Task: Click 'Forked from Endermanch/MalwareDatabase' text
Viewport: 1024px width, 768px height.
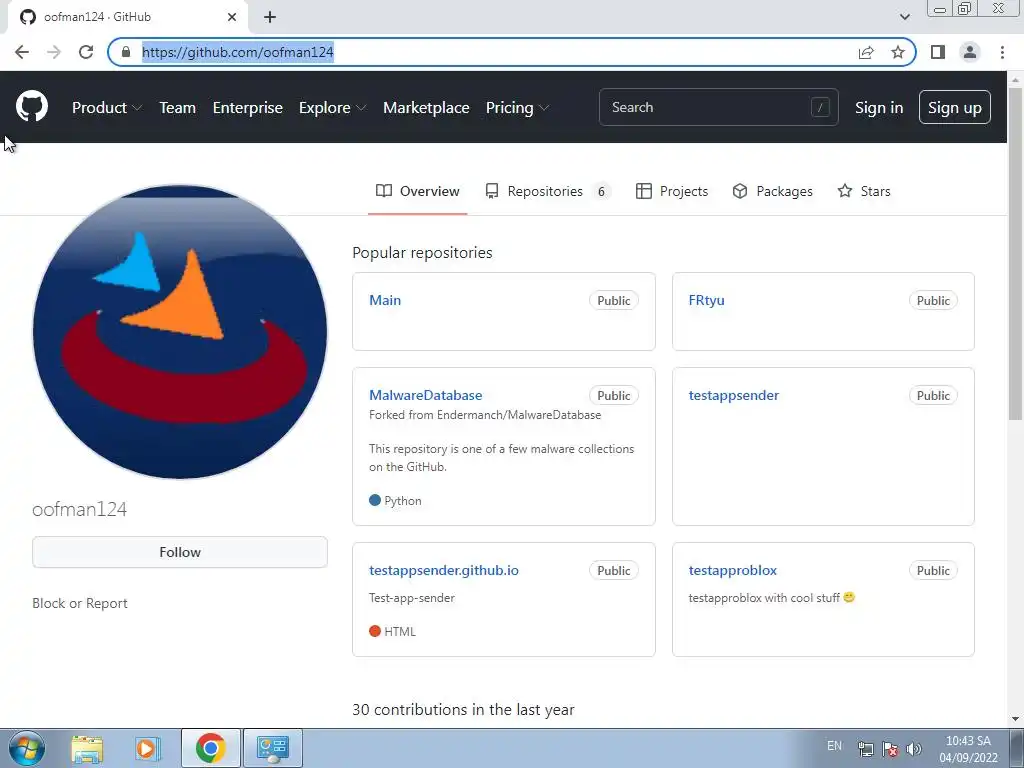Action: pos(485,415)
